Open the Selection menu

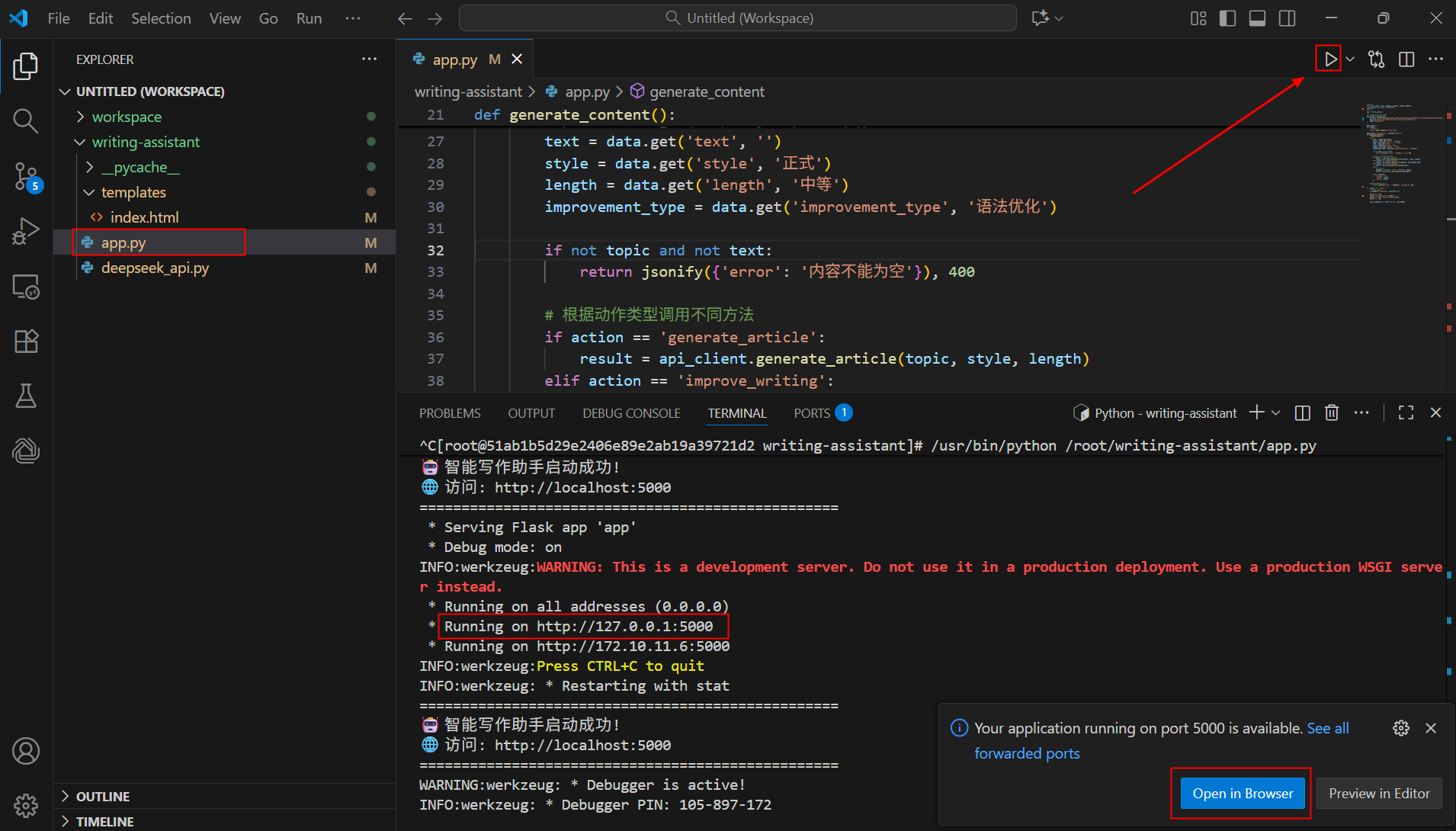pyautogui.click(x=161, y=18)
